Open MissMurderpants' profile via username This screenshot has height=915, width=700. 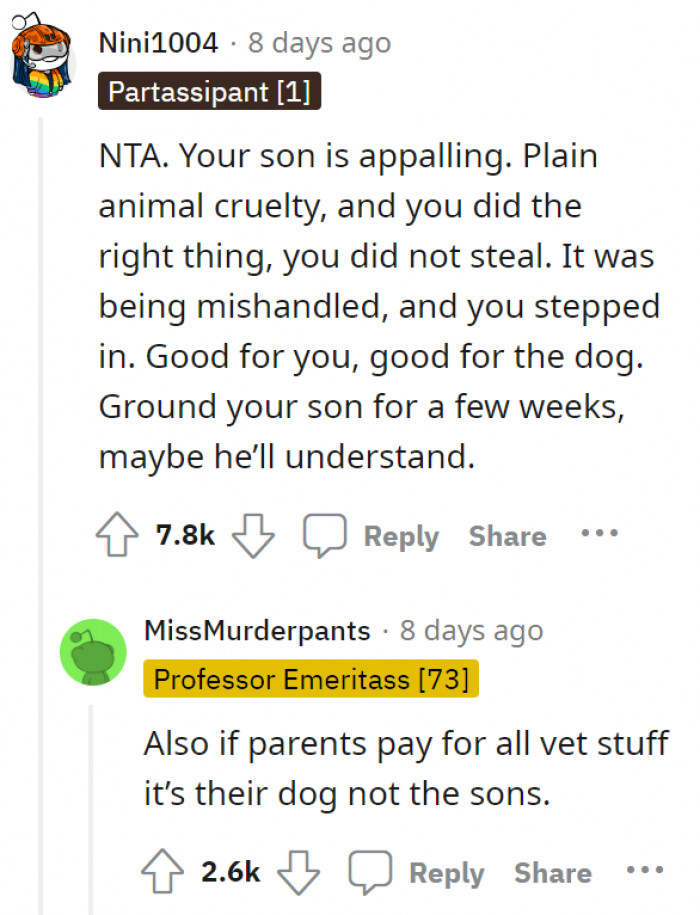pos(257,630)
